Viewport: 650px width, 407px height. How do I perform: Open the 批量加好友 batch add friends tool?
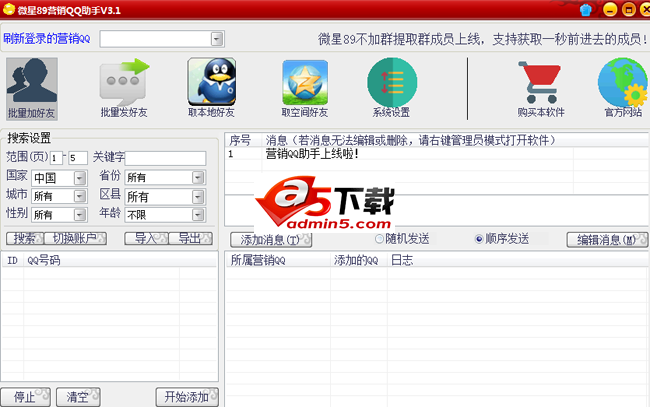coord(32,89)
